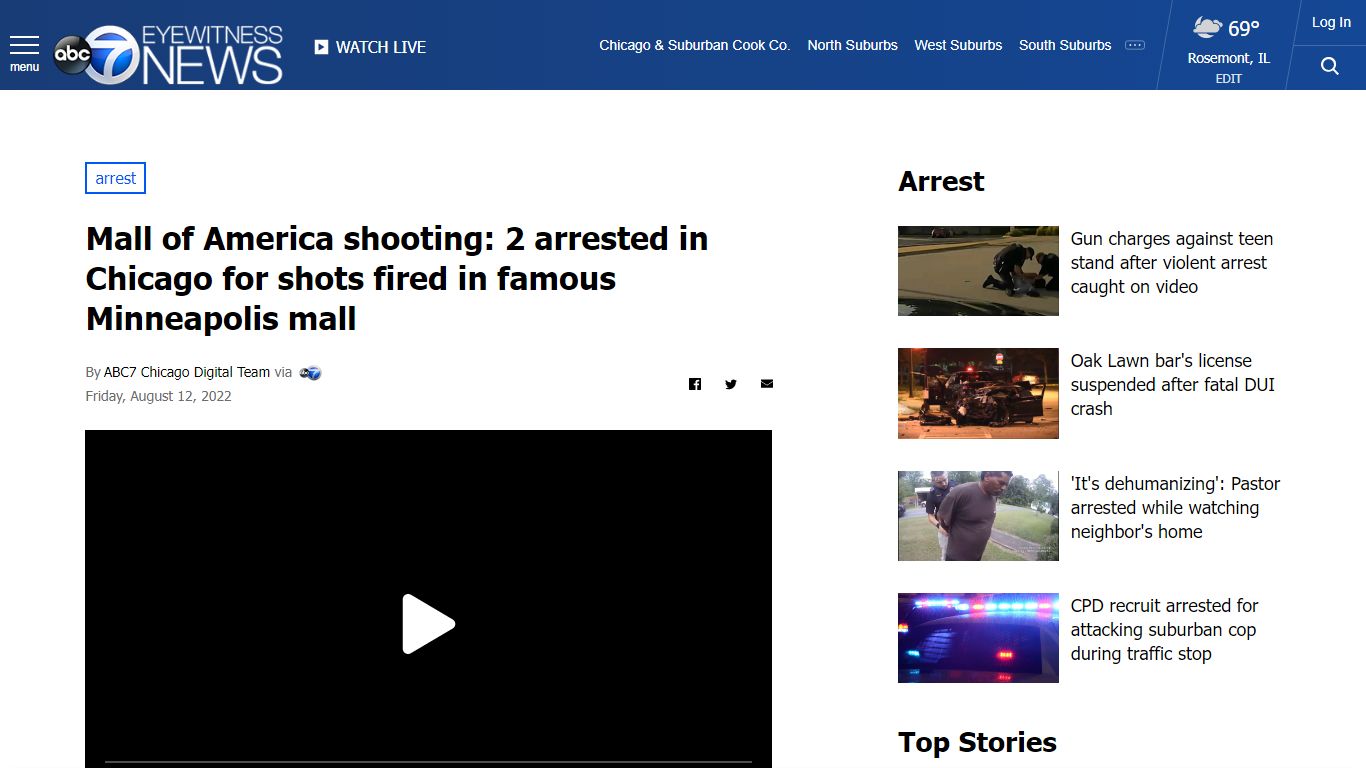
Task: Click the Mall of America shooting headline
Action: (397, 279)
